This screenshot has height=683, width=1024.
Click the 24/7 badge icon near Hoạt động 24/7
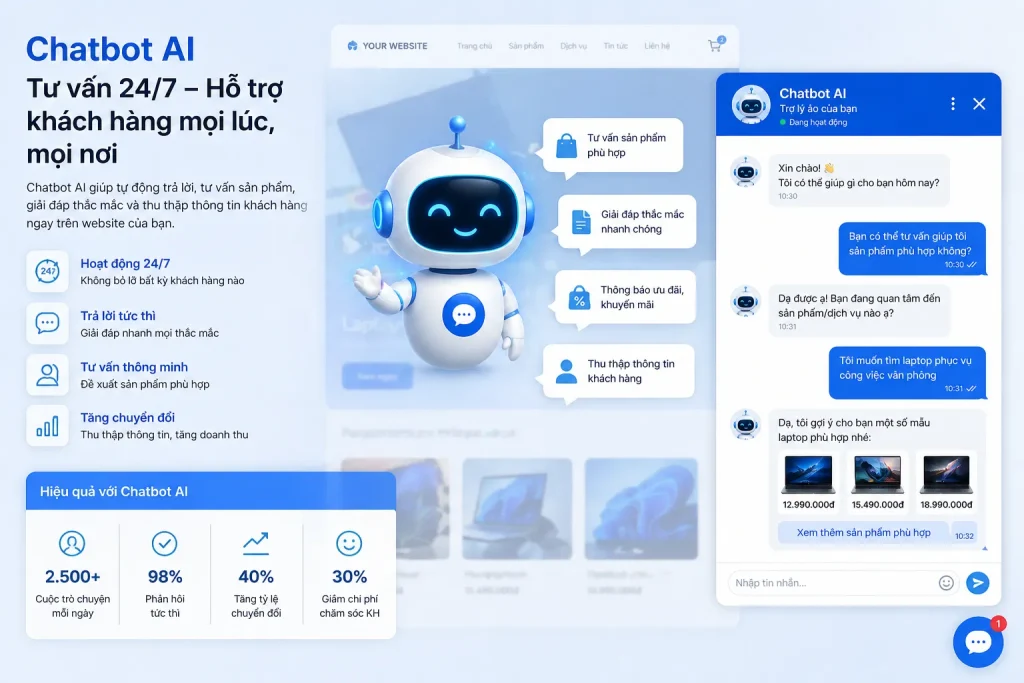(x=47, y=273)
